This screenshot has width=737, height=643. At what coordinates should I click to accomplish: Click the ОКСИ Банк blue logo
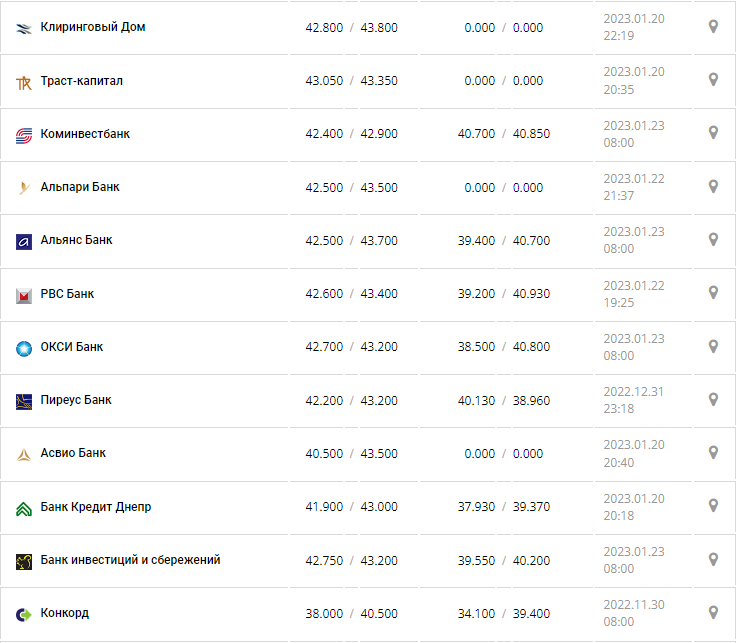point(24,348)
